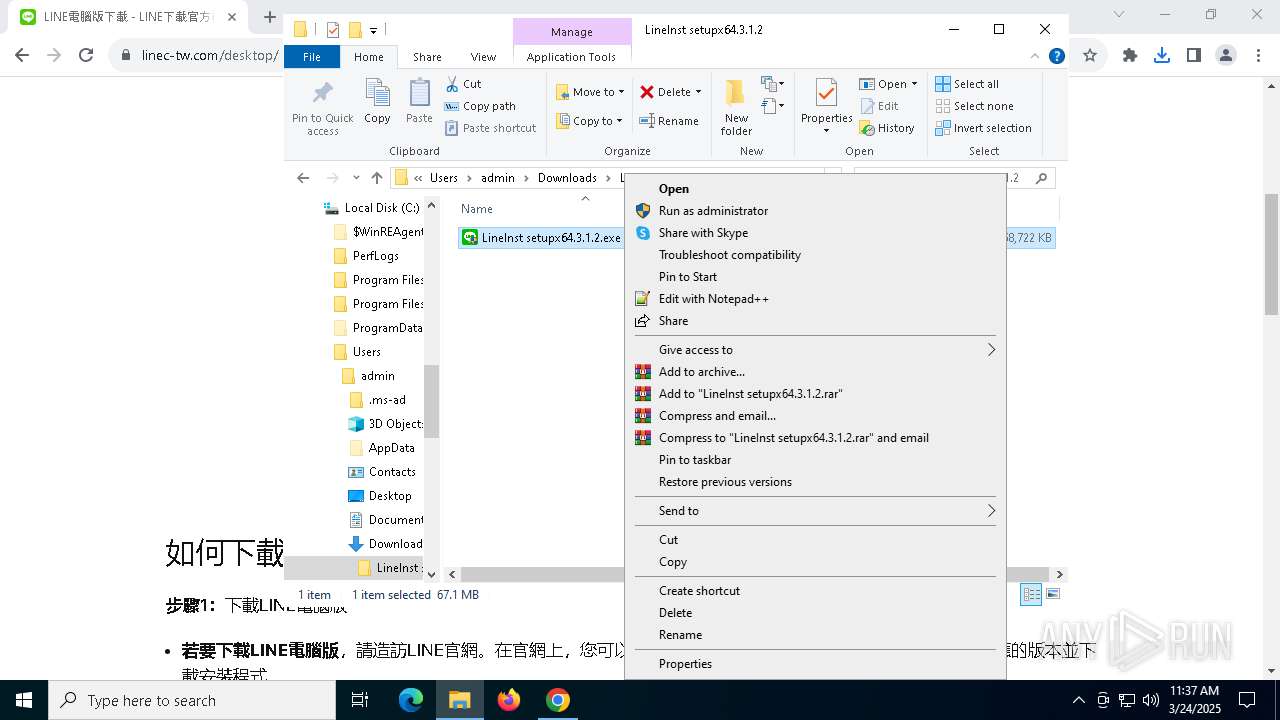Click Select none in ribbon
The width and height of the screenshot is (1280, 720).
pos(974,106)
